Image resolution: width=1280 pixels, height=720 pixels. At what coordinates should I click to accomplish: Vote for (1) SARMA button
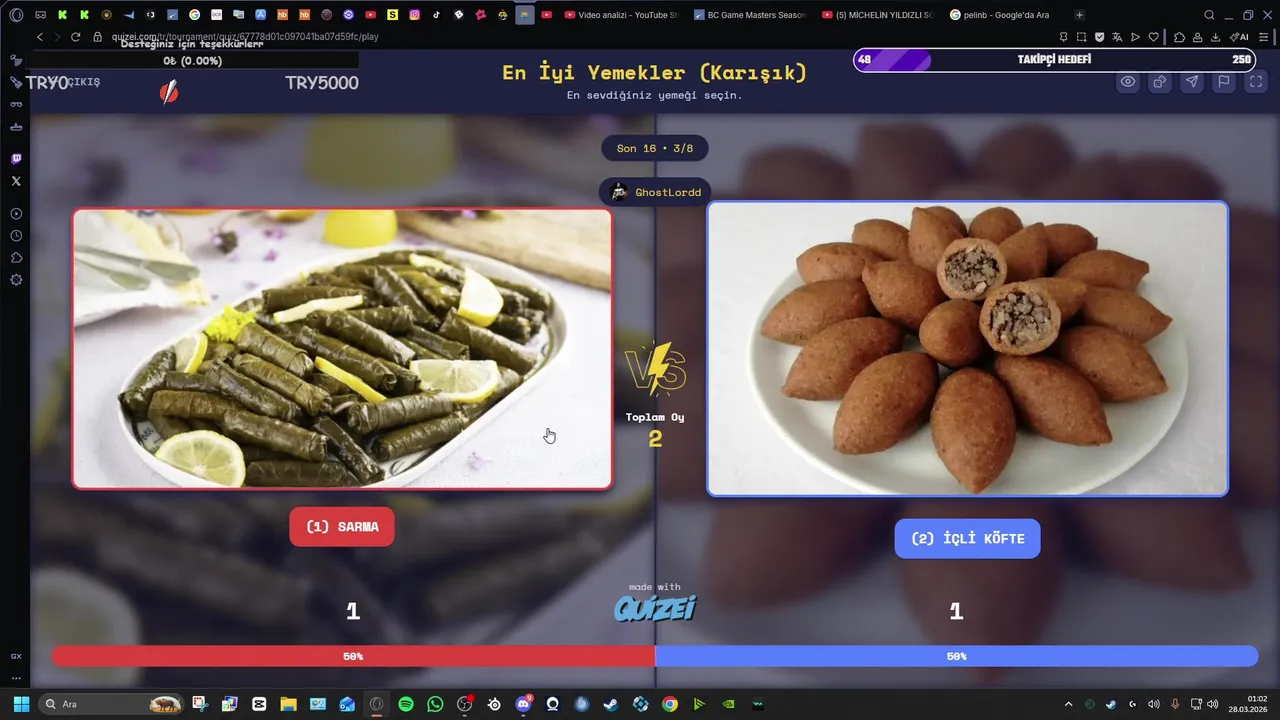tap(342, 527)
